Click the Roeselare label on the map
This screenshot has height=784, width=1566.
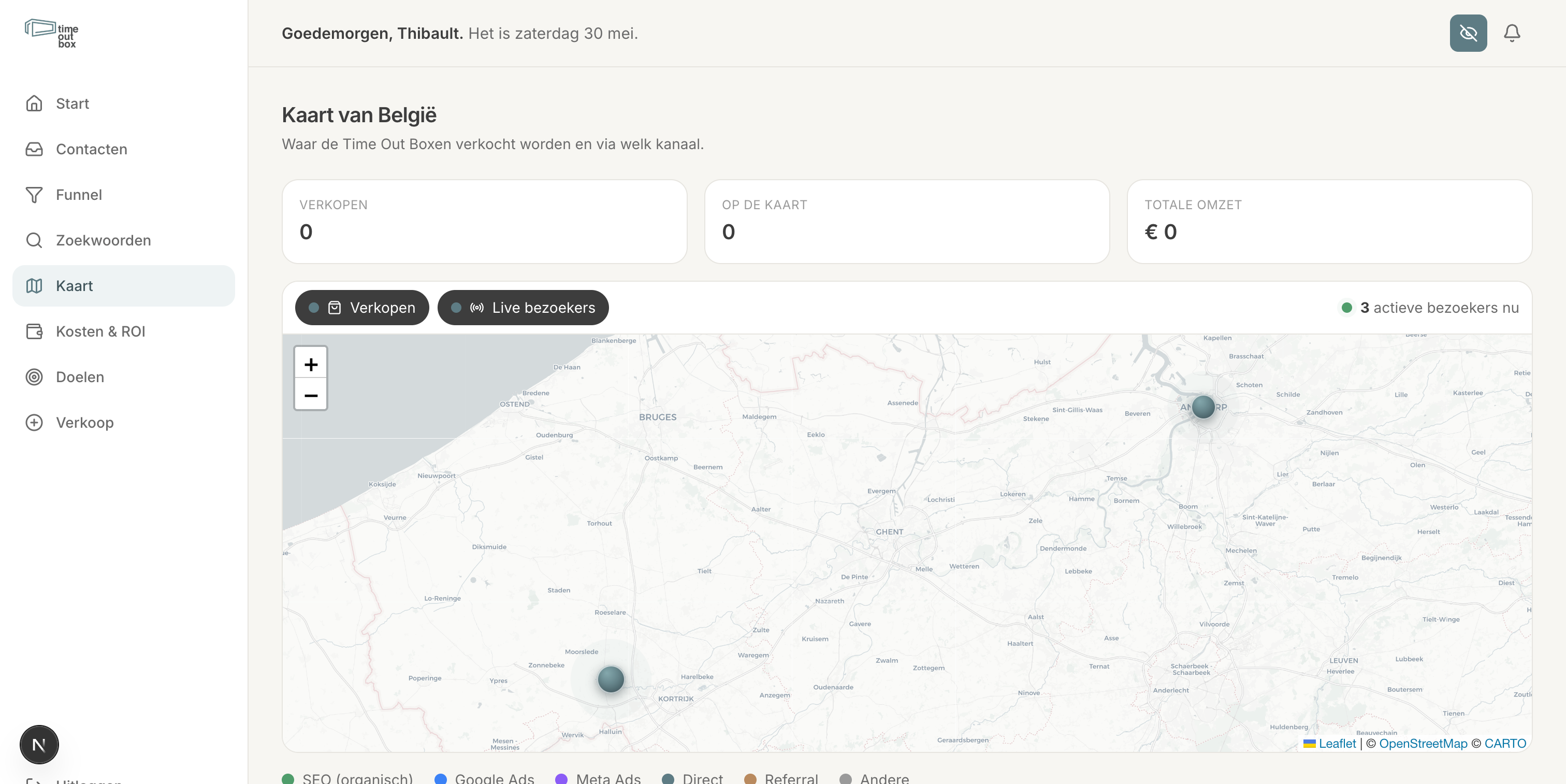pos(610,613)
